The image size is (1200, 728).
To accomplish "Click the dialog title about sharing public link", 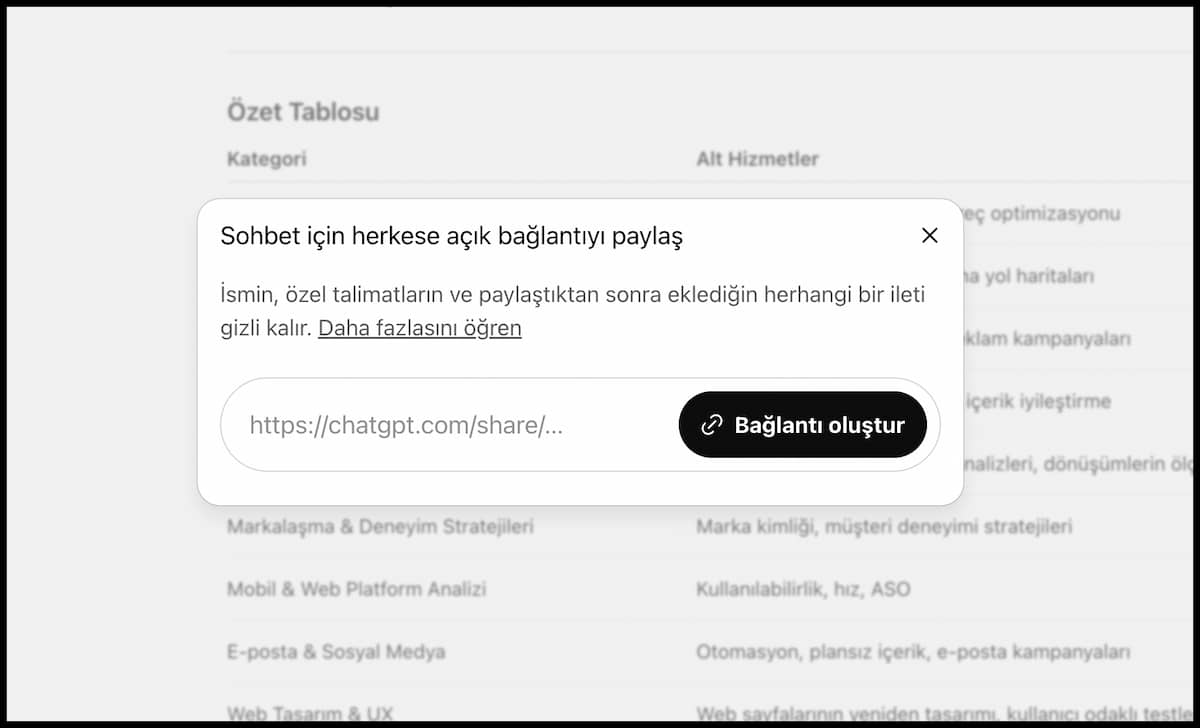I will click(451, 237).
